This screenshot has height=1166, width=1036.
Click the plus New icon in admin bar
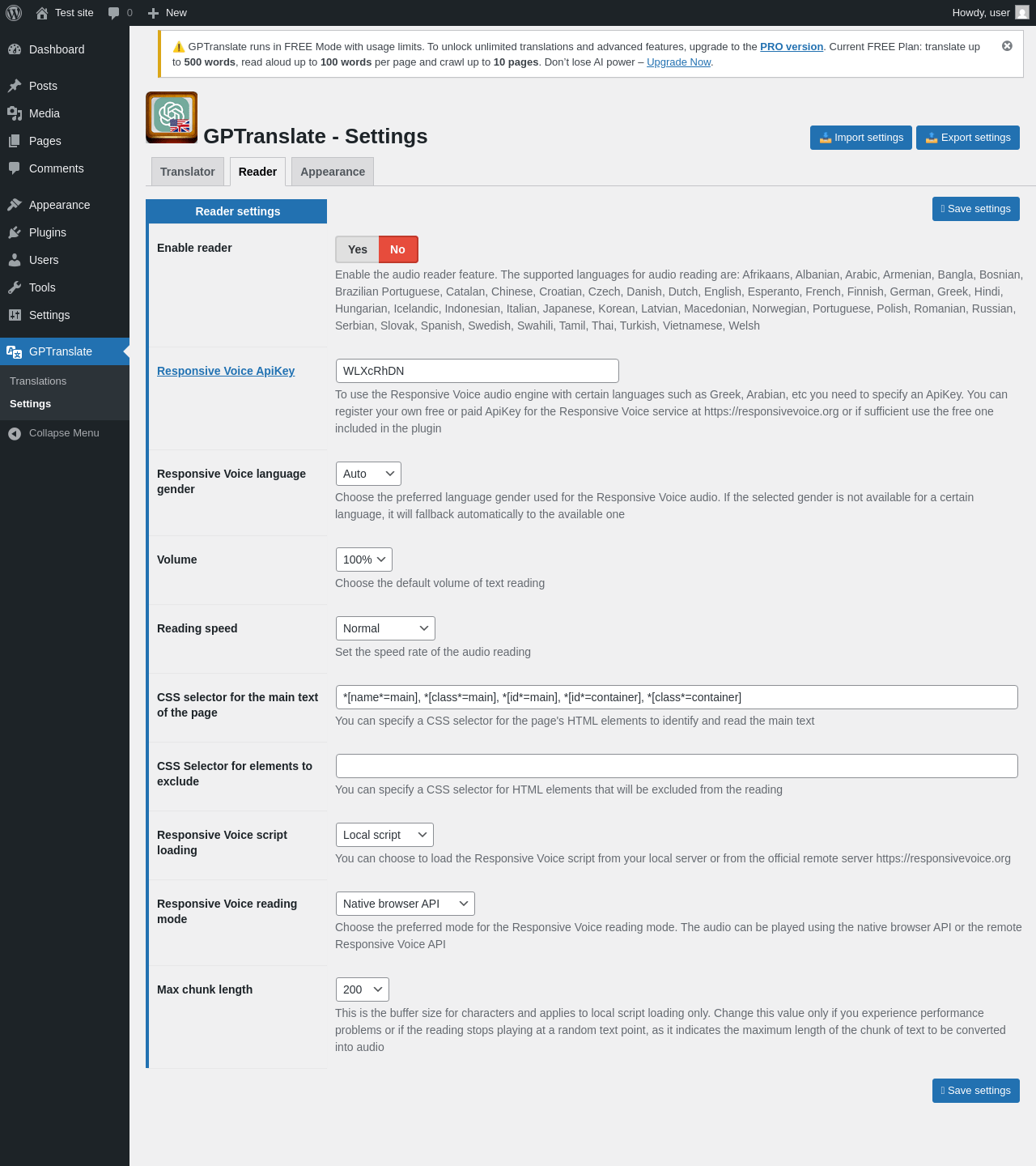tap(153, 13)
